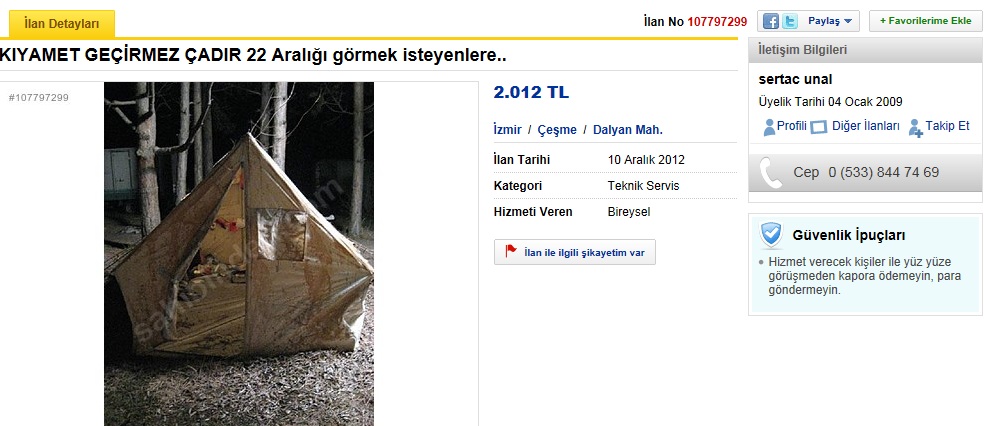Click the Cep phone number bar
984x426 pixels.
click(x=866, y=173)
